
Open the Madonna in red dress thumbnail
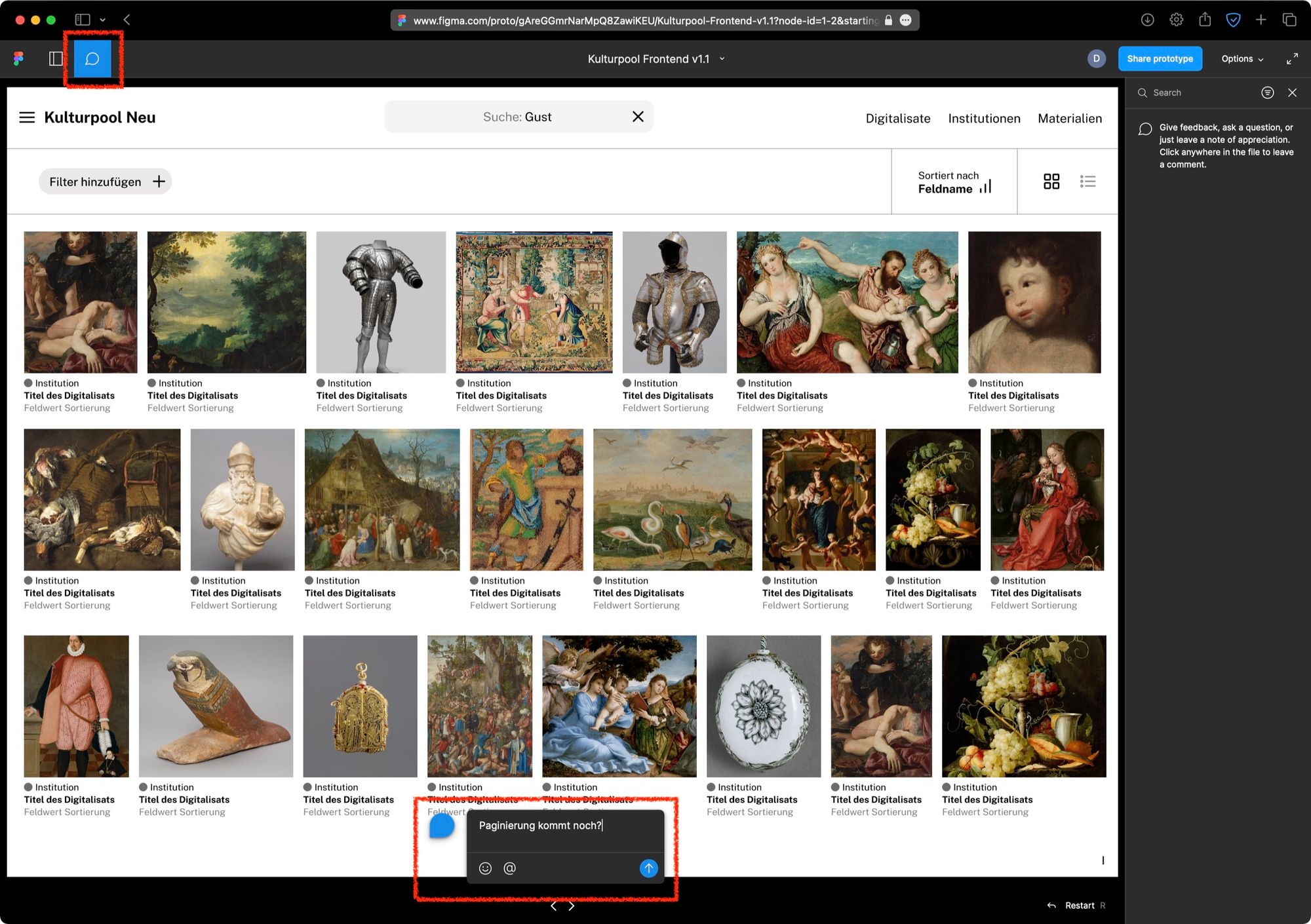pyautogui.click(x=1047, y=499)
